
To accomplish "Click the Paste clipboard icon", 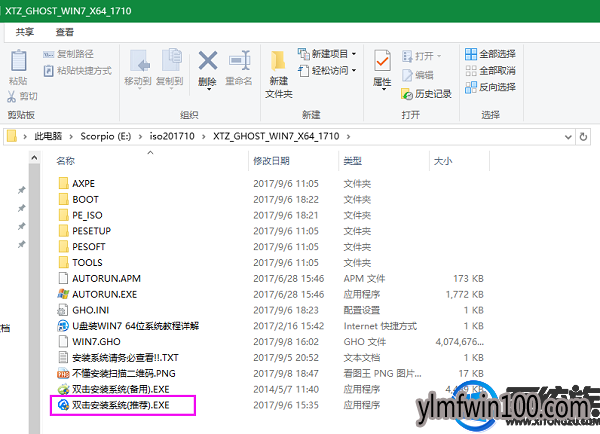I will (x=18, y=60).
